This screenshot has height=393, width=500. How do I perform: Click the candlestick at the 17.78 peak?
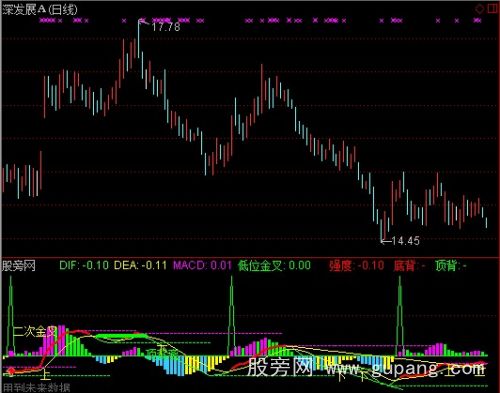click(139, 39)
